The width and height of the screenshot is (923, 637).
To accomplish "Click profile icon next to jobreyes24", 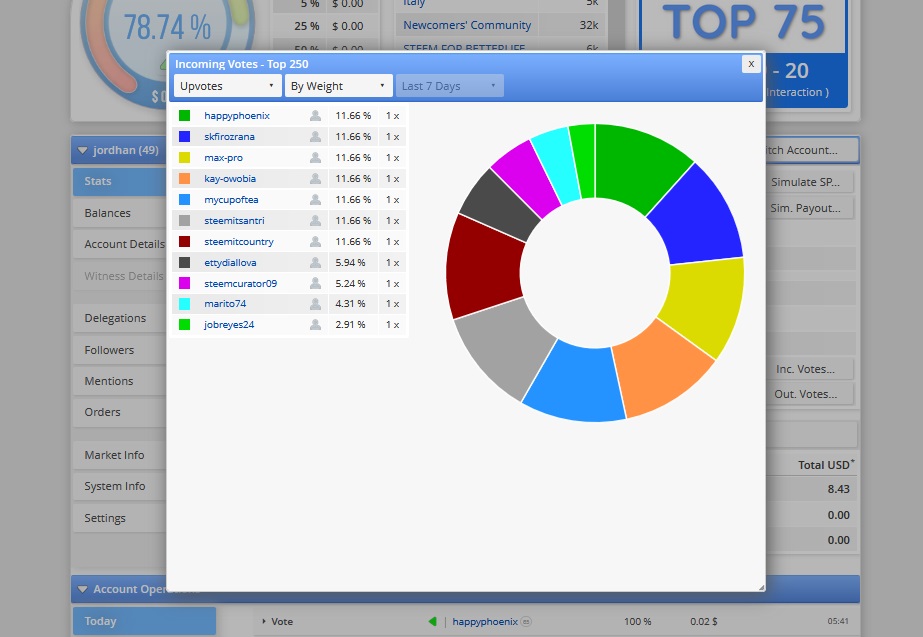I will click(316, 324).
